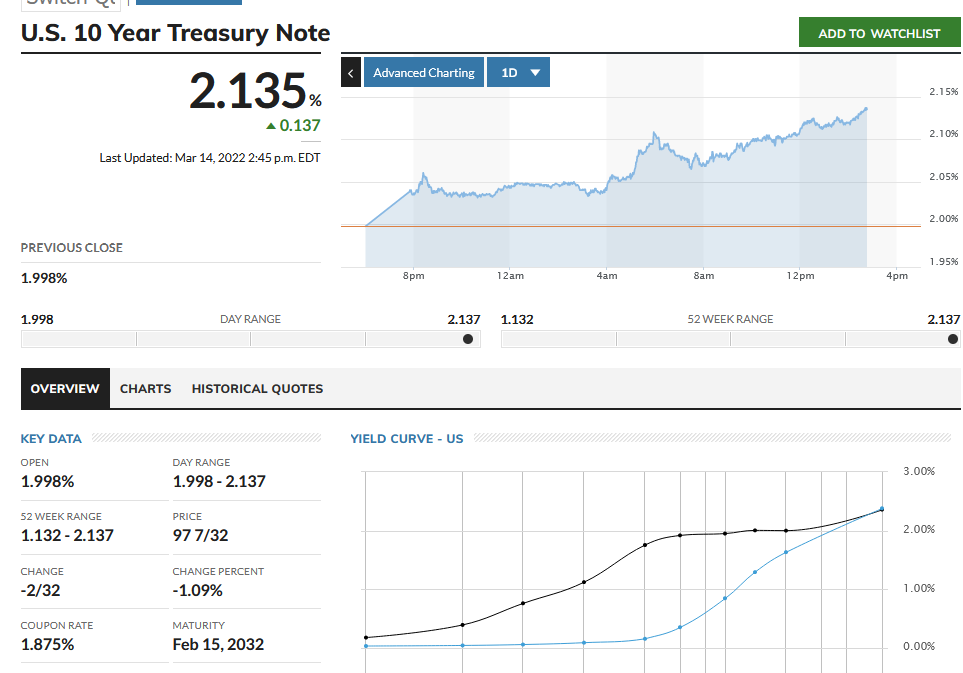Select the heading 'U.S. 10 Year Treasury Note'
The height and width of the screenshot is (673, 963).
point(176,33)
